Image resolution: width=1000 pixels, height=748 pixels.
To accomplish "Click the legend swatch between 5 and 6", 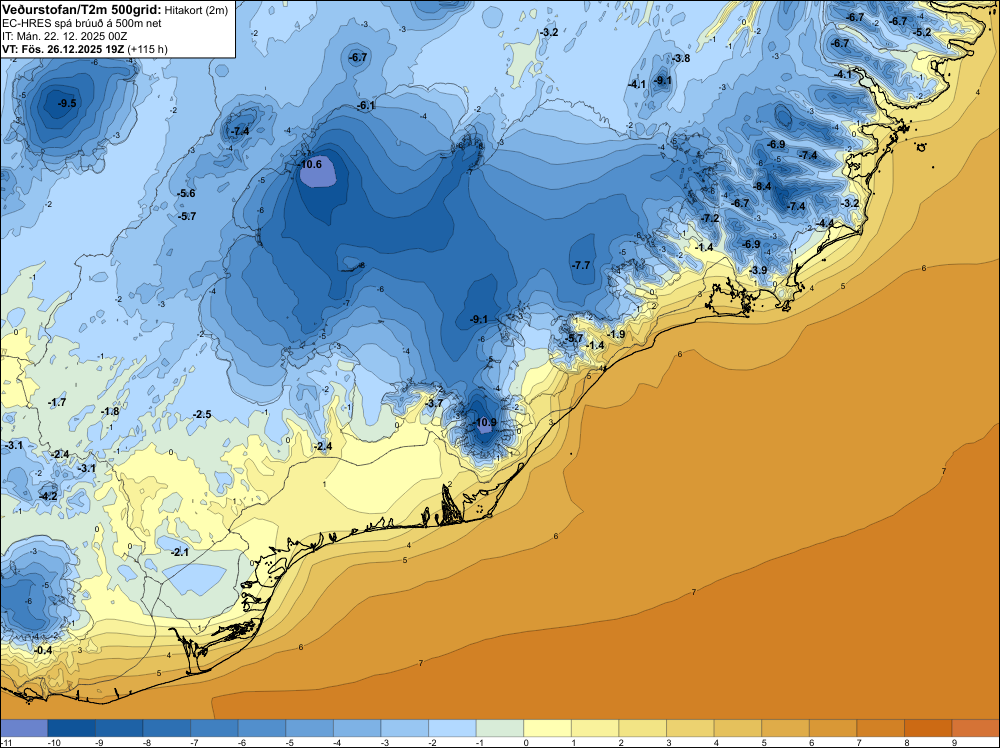I will click(x=786, y=728).
